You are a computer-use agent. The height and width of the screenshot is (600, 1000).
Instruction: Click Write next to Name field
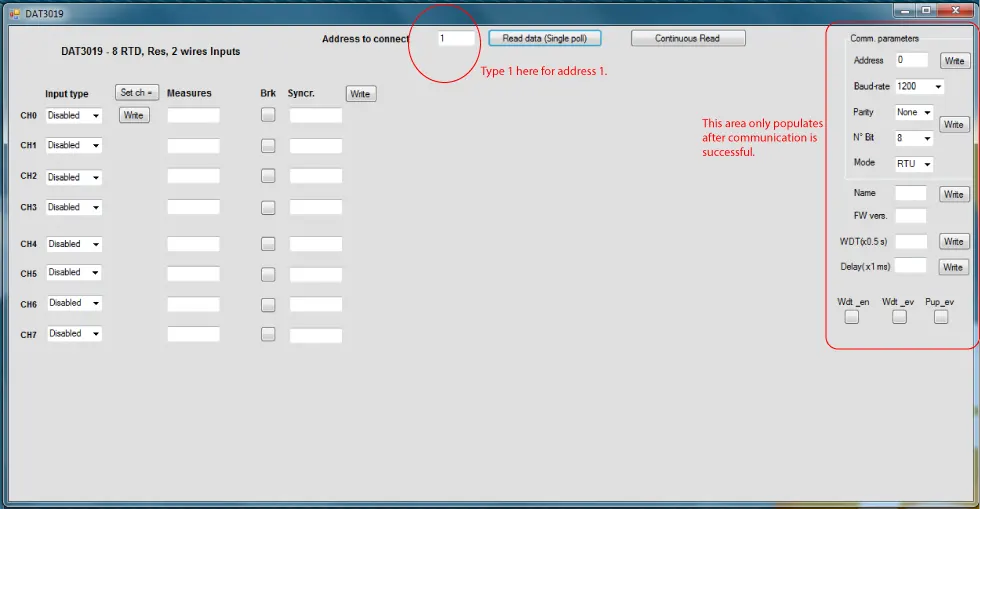click(x=954, y=194)
